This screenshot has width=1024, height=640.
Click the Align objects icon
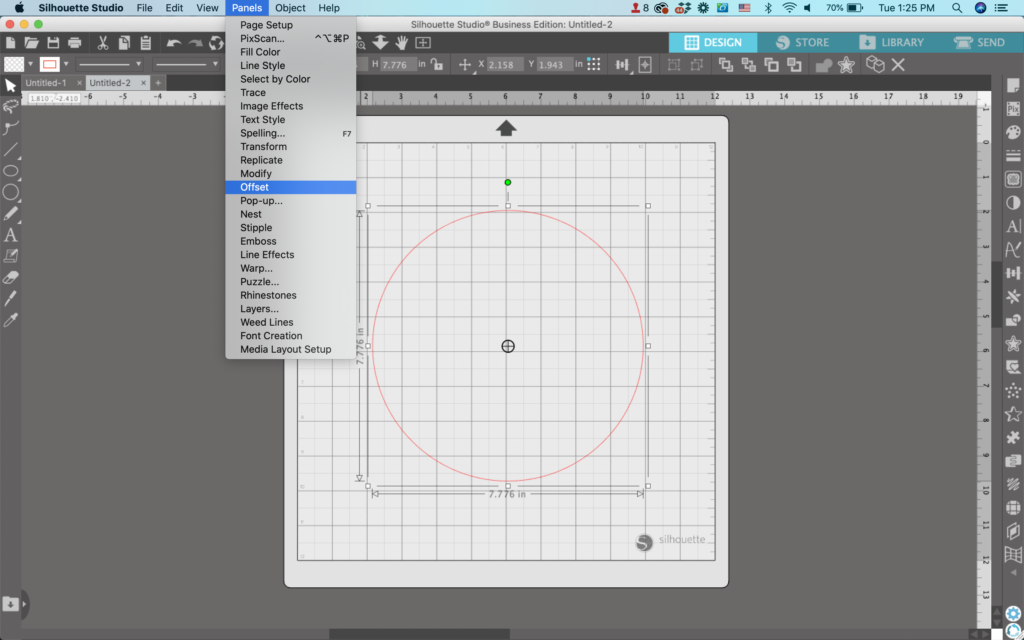(622, 65)
